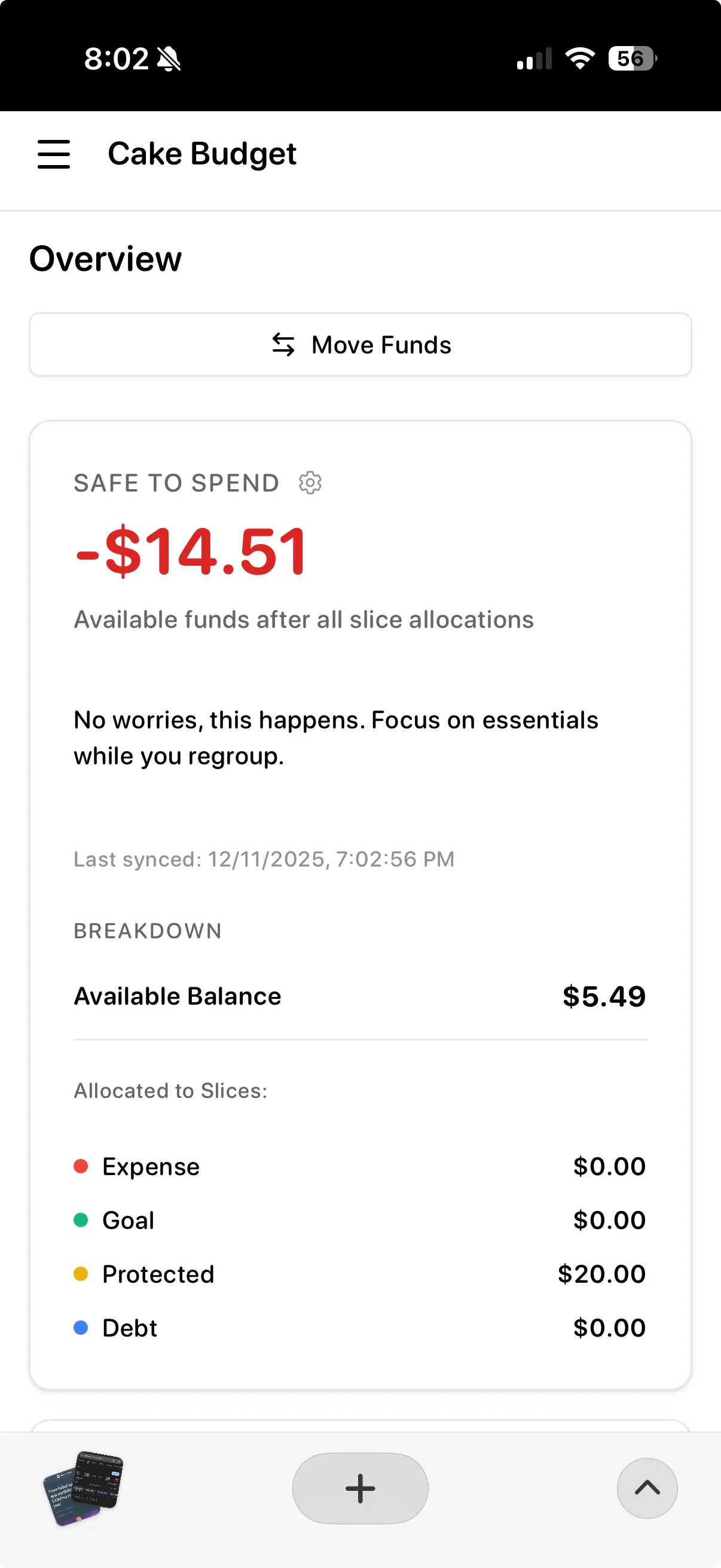Collapse the screen using the up chevron
The image size is (721, 1568).
647,1488
